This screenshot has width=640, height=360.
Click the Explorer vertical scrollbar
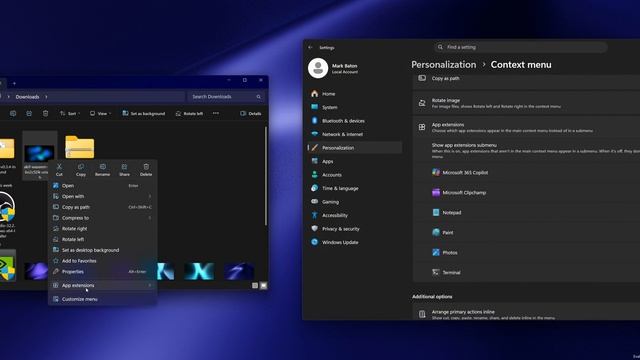266,176
